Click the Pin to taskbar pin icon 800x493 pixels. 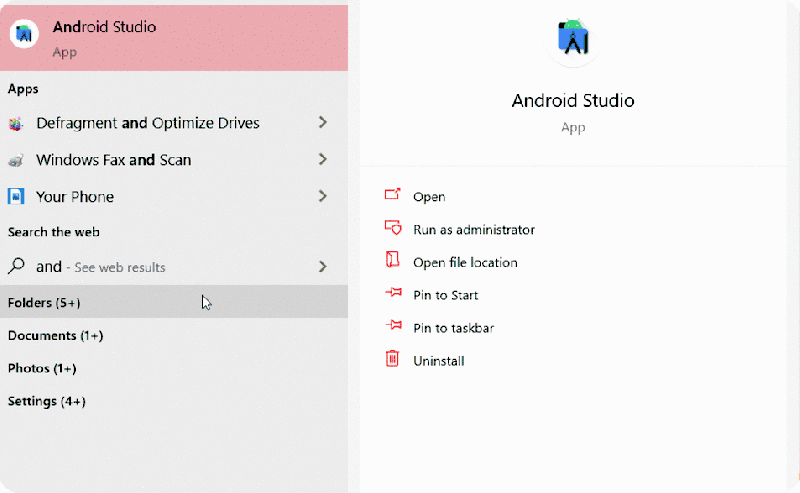coord(393,325)
